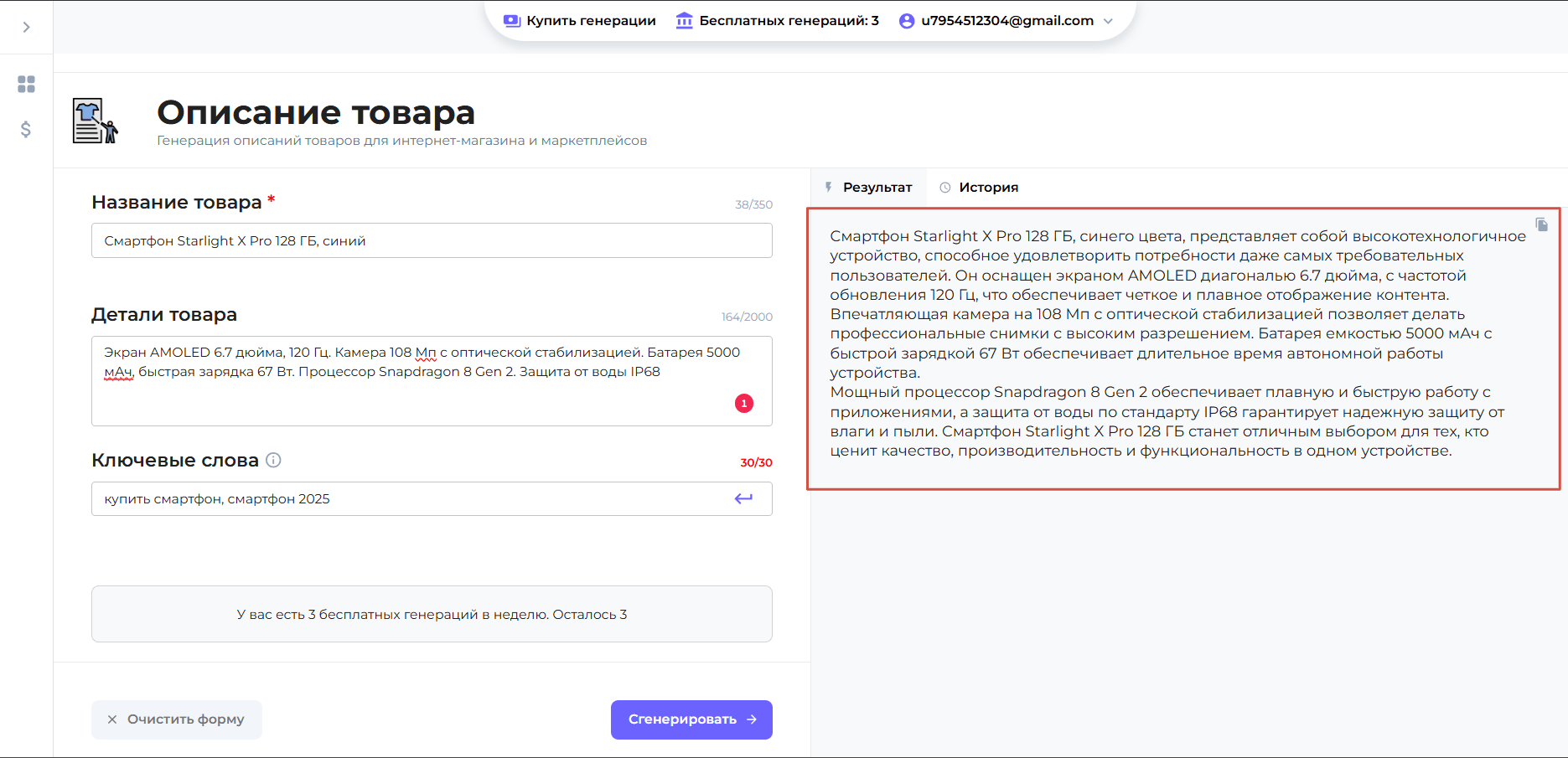Click the Описание товара heading

click(x=316, y=112)
